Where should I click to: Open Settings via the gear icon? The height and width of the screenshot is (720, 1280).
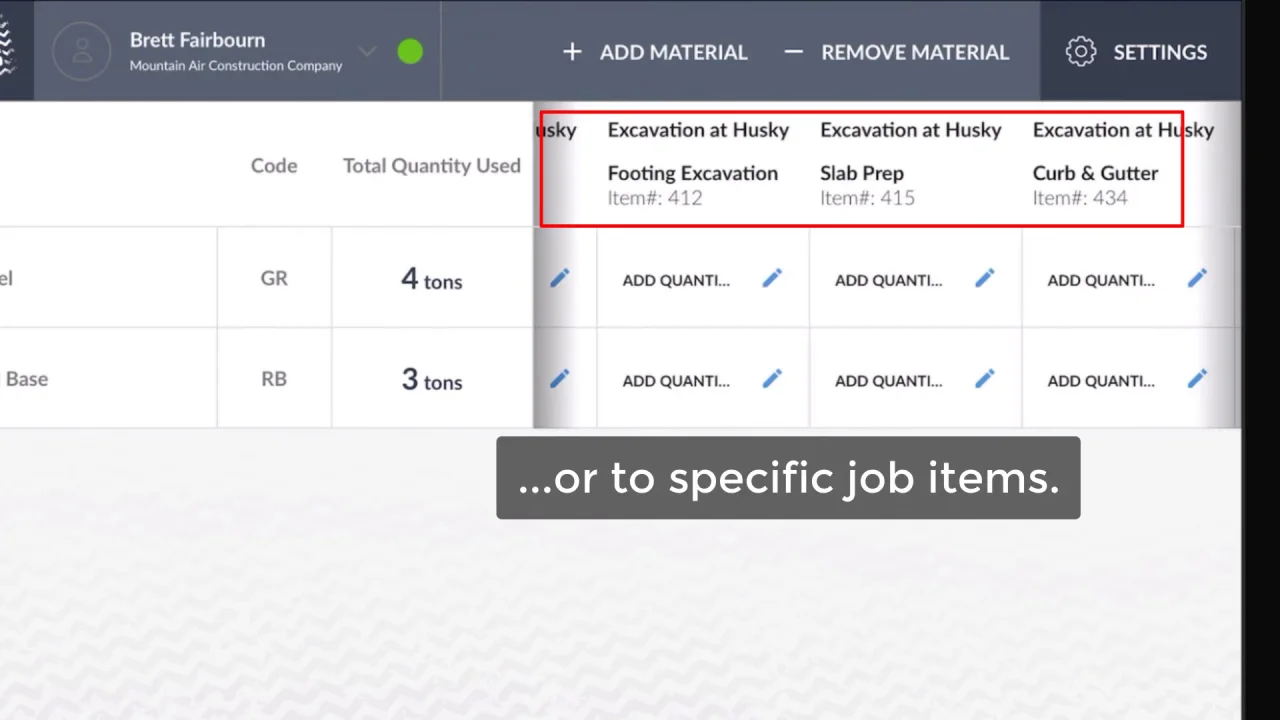click(1081, 52)
